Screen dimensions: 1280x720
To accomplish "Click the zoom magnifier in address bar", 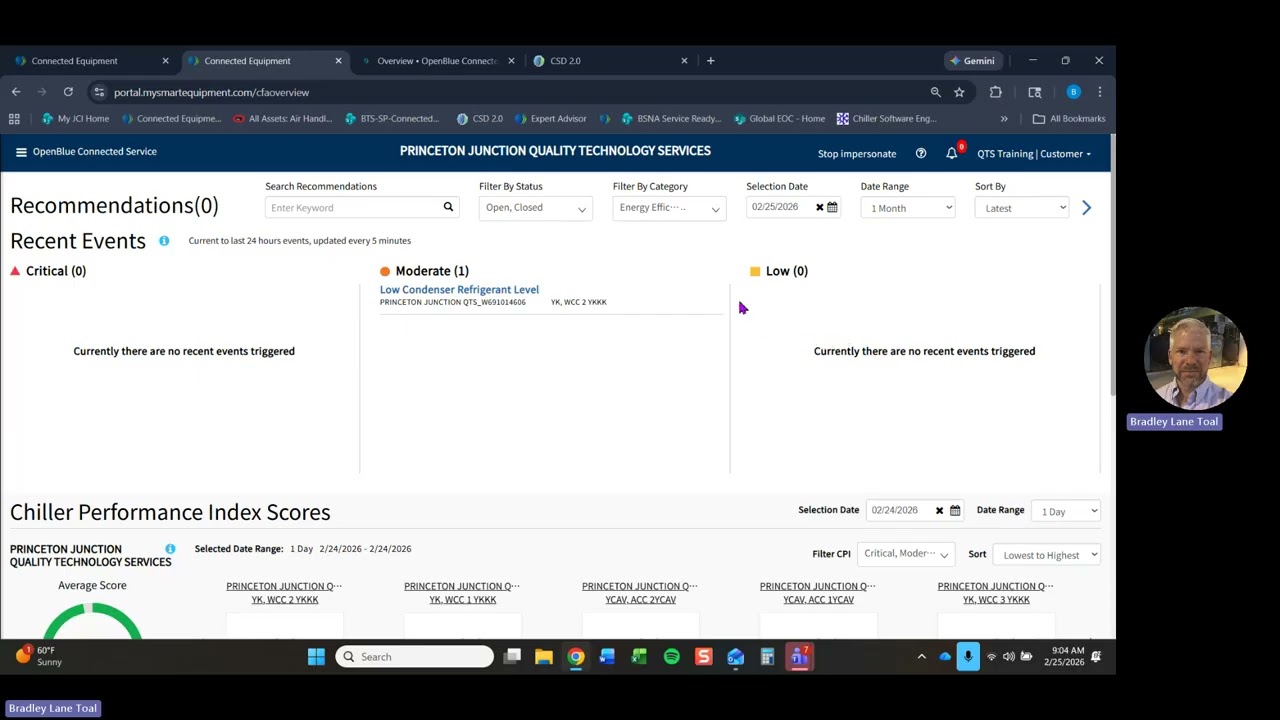I will click(x=936, y=92).
